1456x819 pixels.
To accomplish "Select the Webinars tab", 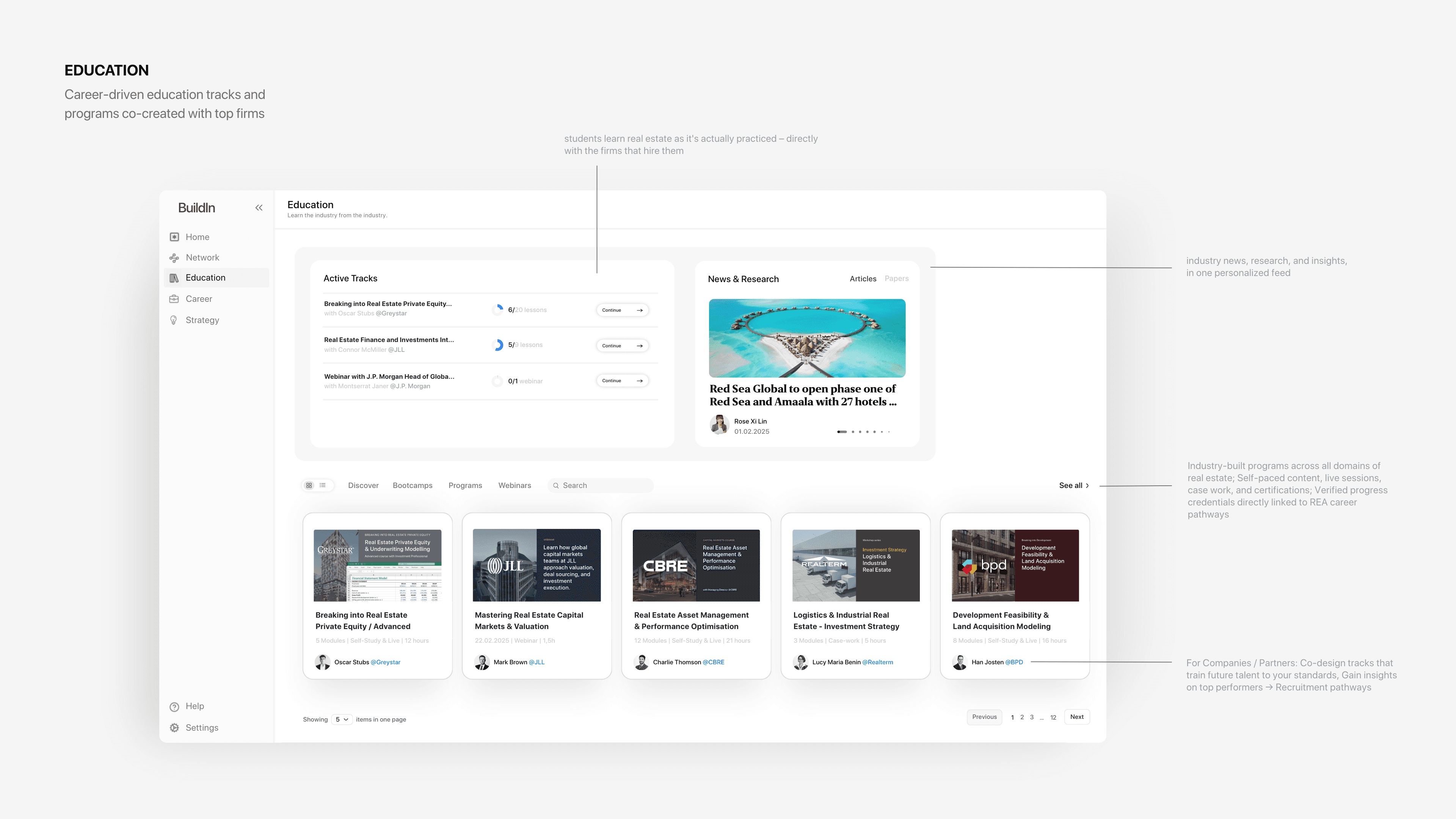I will coord(515,485).
